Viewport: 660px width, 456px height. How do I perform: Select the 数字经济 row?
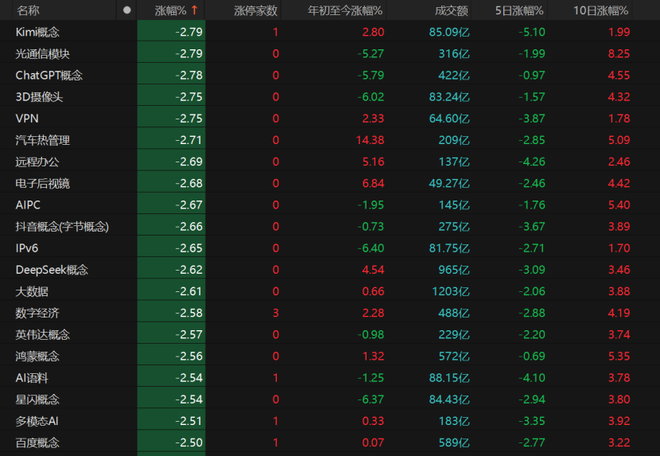pos(37,313)
